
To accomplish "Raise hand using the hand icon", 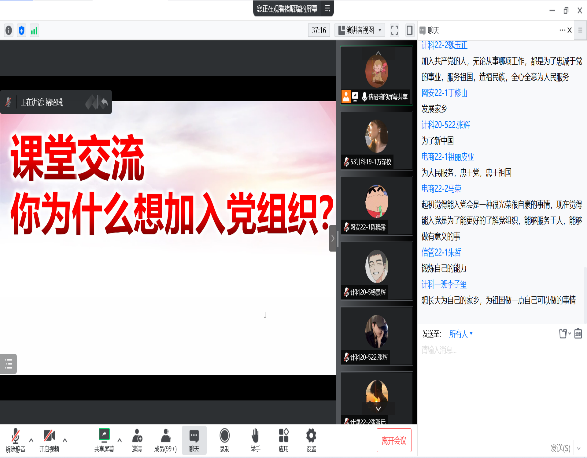I will pos(255,440).
